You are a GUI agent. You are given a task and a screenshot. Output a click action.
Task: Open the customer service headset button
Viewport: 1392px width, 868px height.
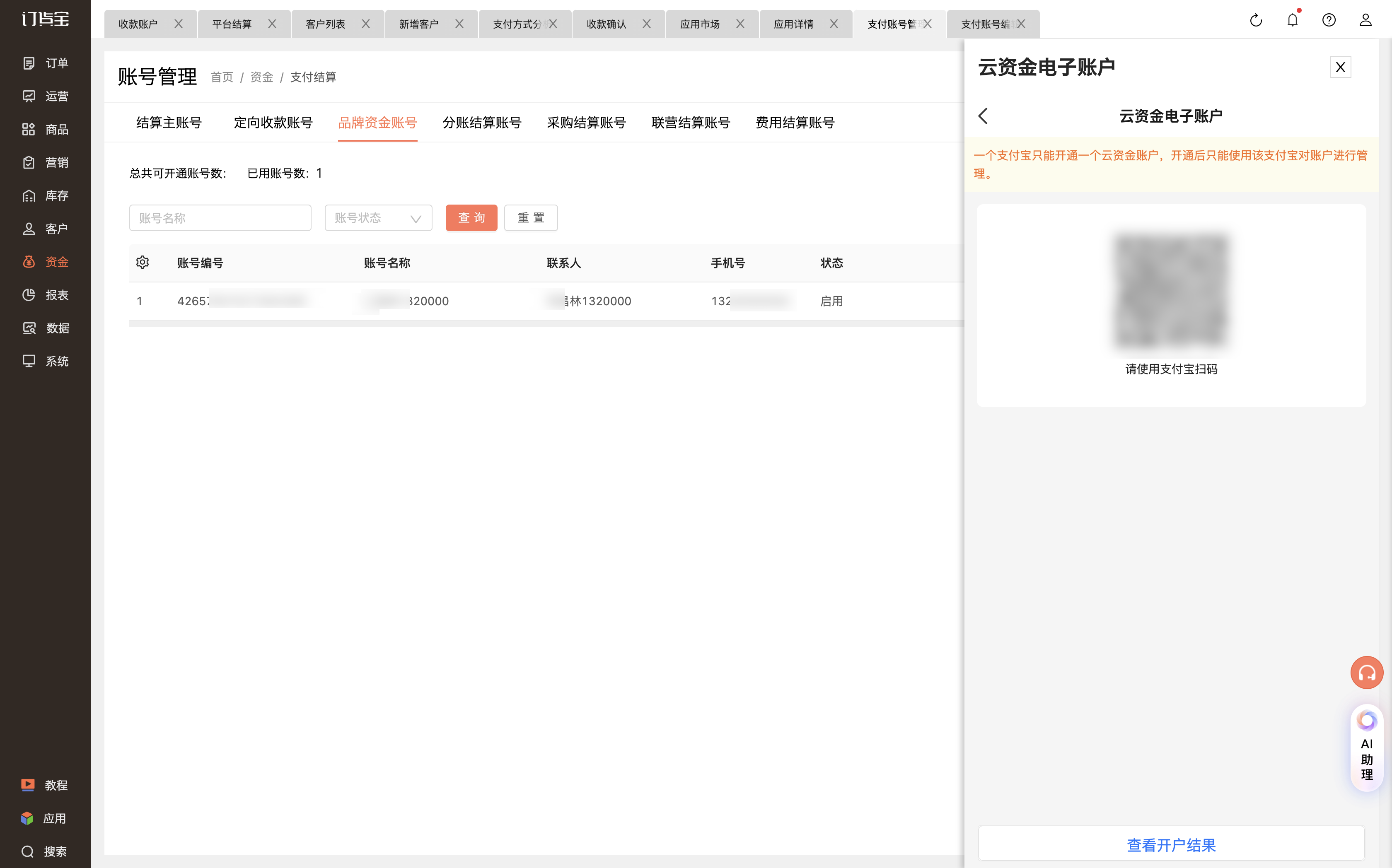1366,672
